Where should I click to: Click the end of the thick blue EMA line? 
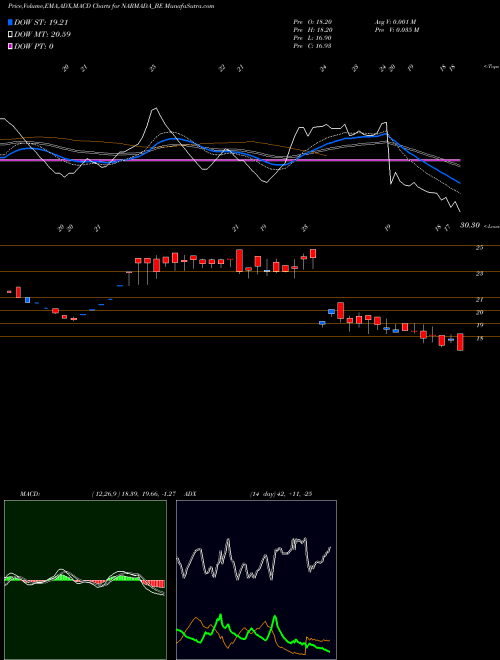point(459,182)
